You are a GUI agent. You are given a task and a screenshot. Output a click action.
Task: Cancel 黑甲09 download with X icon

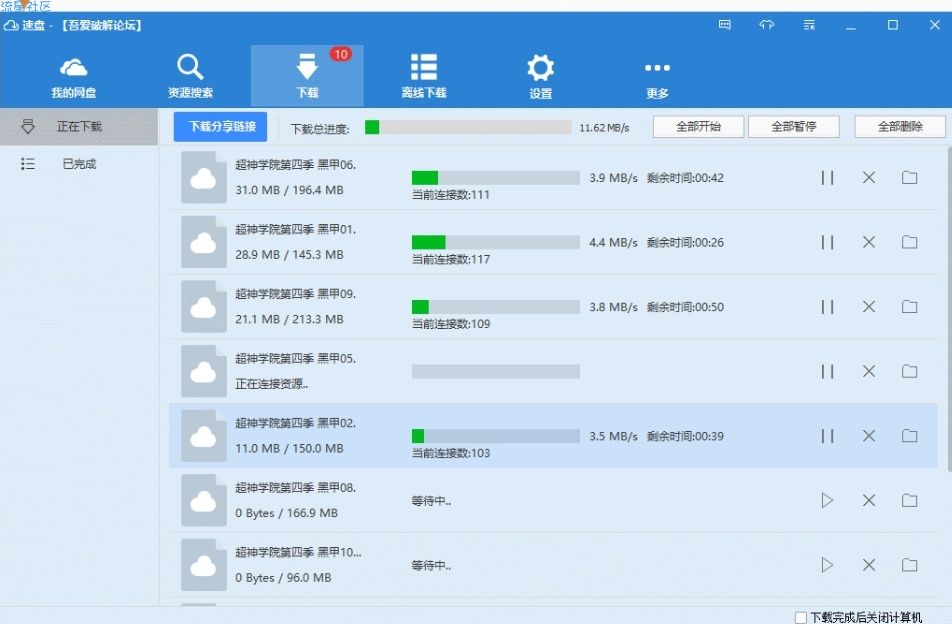[869, 307]
